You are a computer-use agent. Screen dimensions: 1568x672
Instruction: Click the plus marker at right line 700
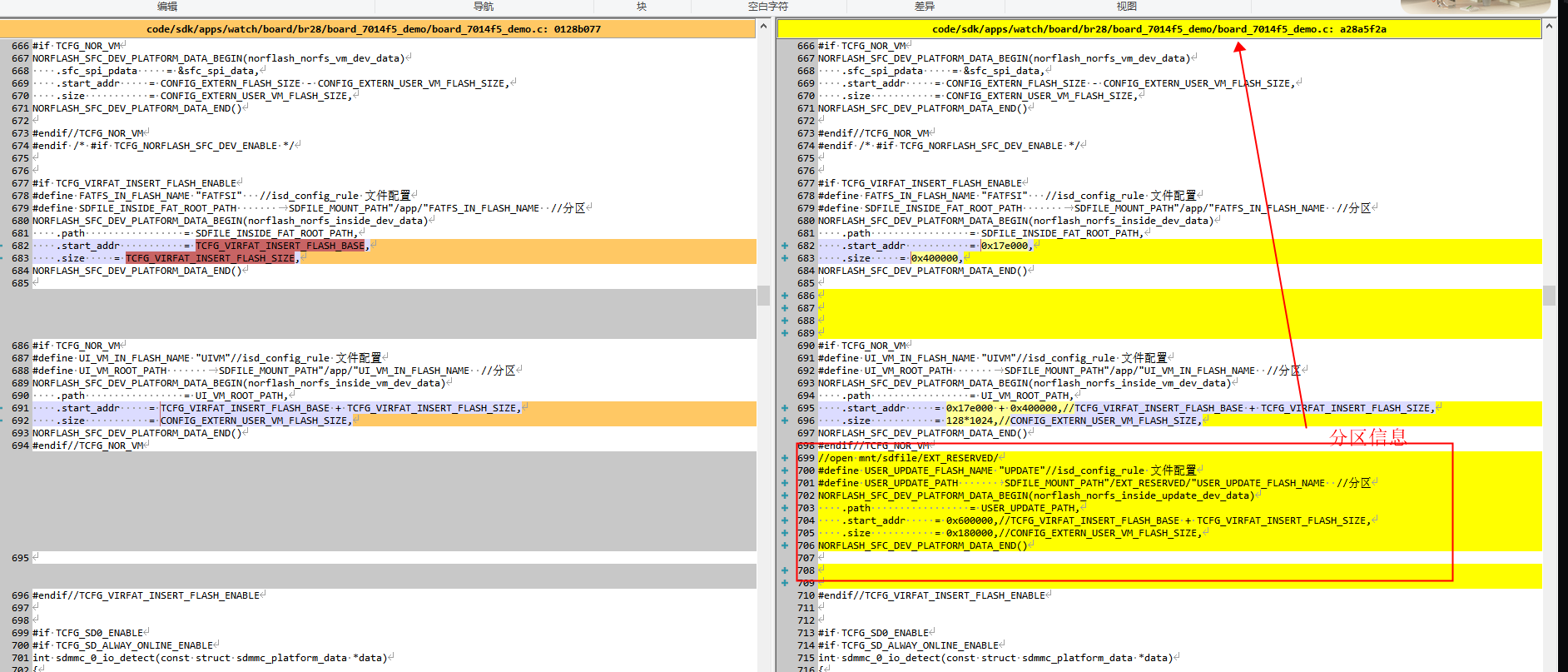785,470
